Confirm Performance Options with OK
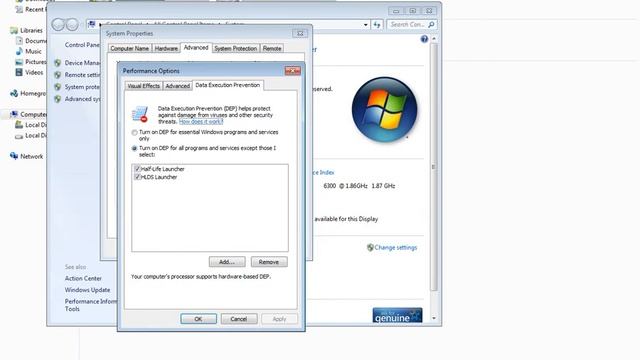 click(198, 319)
